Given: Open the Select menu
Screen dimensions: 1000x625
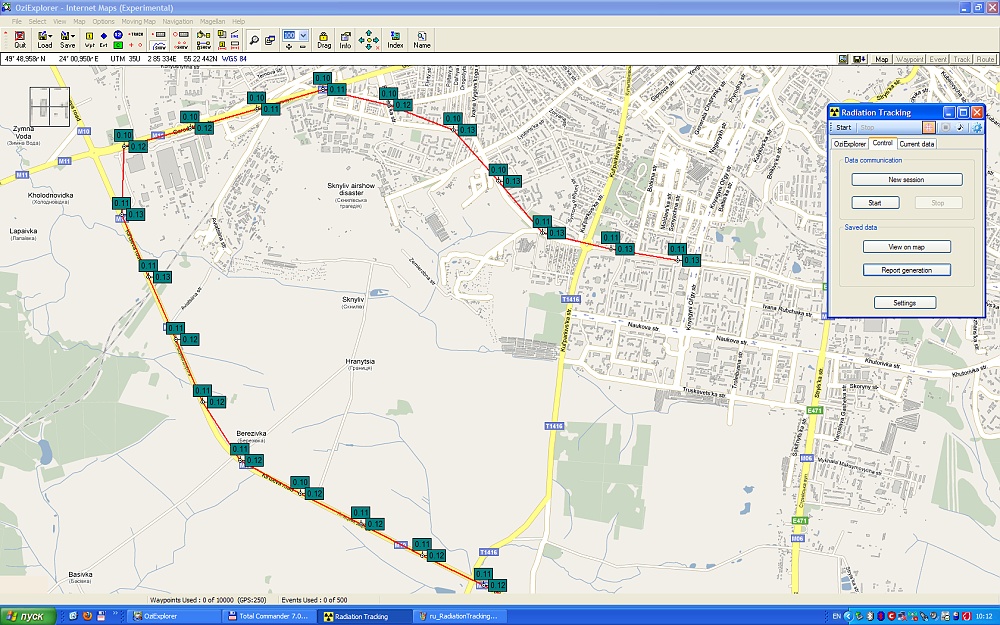Looking at the screenshot, I should coord(37,21).
